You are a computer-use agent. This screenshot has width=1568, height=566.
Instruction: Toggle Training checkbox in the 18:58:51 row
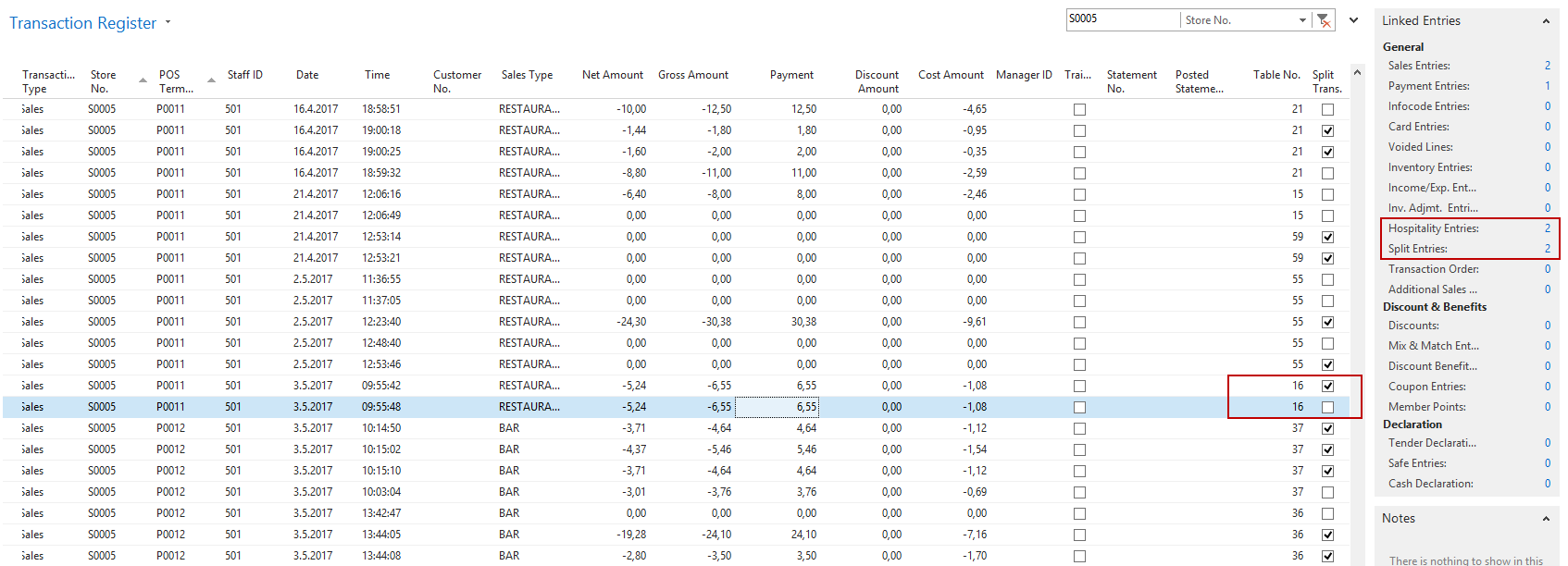(x=1079, y=110)
